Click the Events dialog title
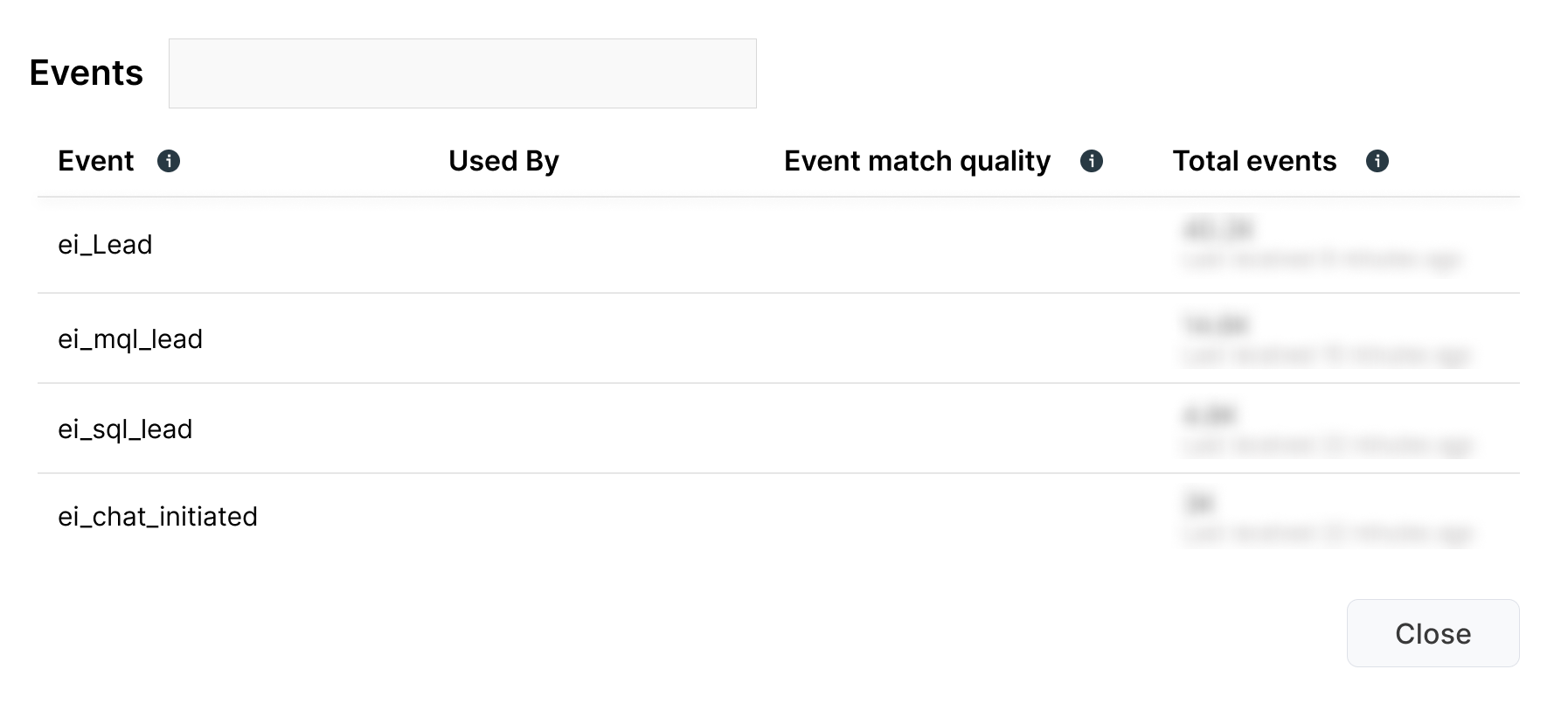 coord(86,73)
